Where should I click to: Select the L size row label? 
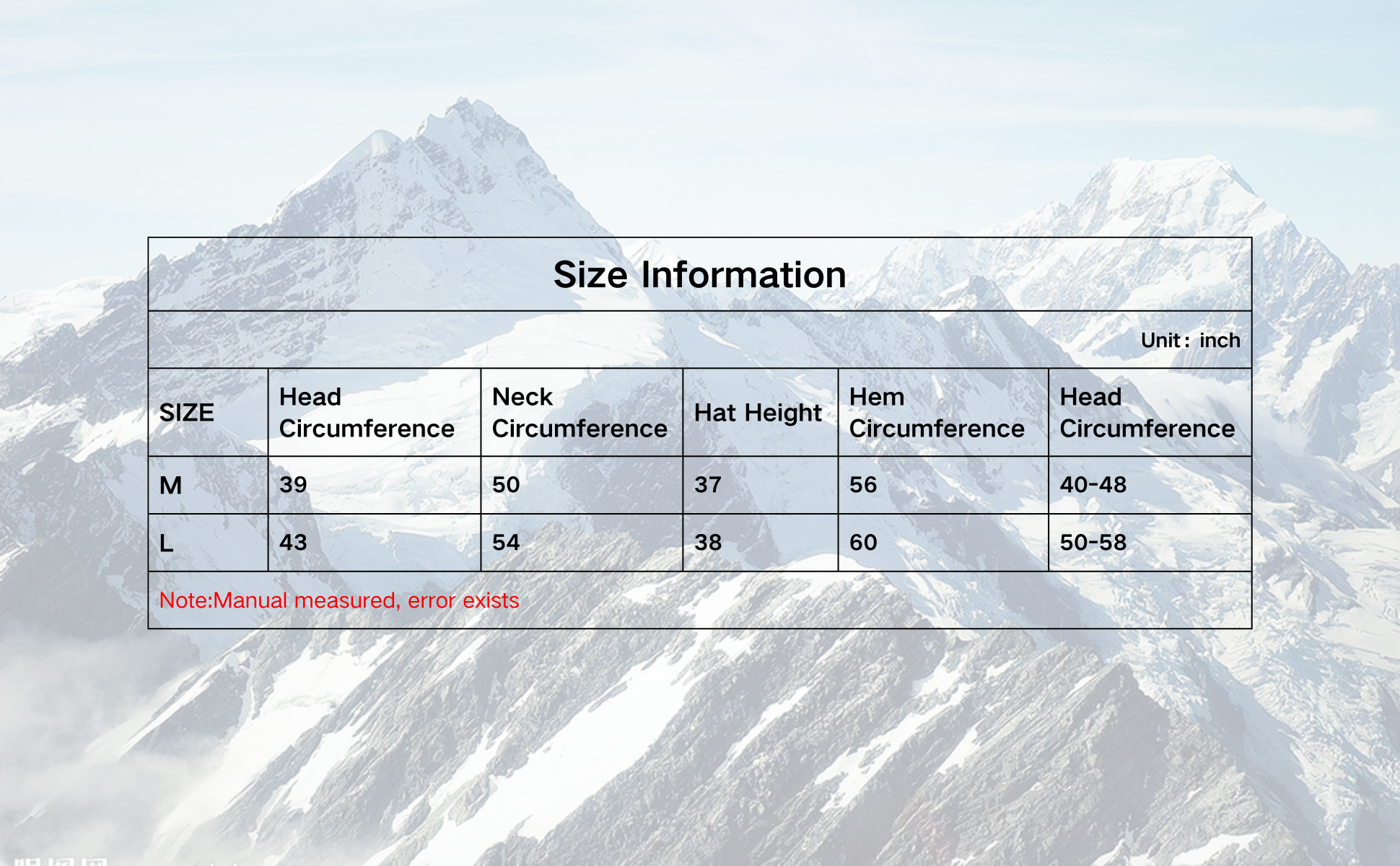[x=166, y=543]
